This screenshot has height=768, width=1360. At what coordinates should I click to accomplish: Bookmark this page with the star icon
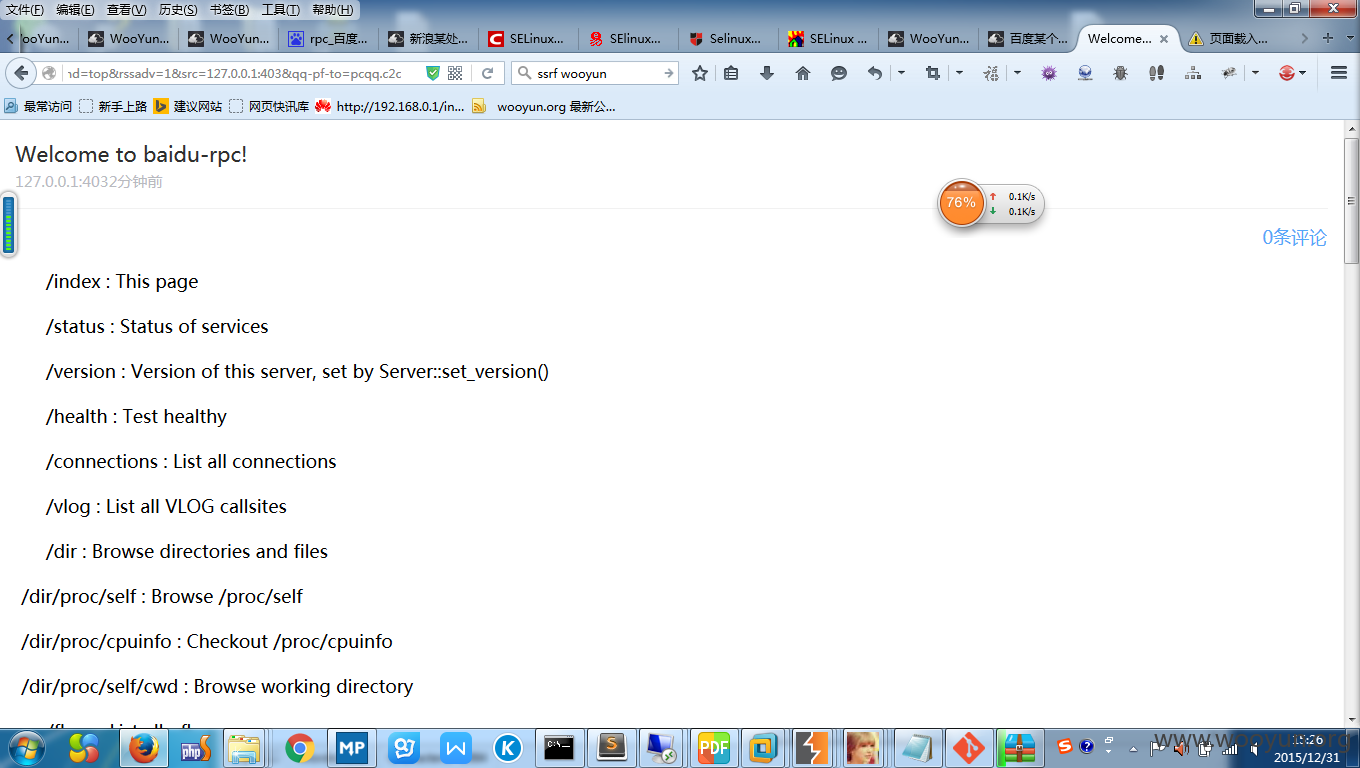[x=700, y=73]
